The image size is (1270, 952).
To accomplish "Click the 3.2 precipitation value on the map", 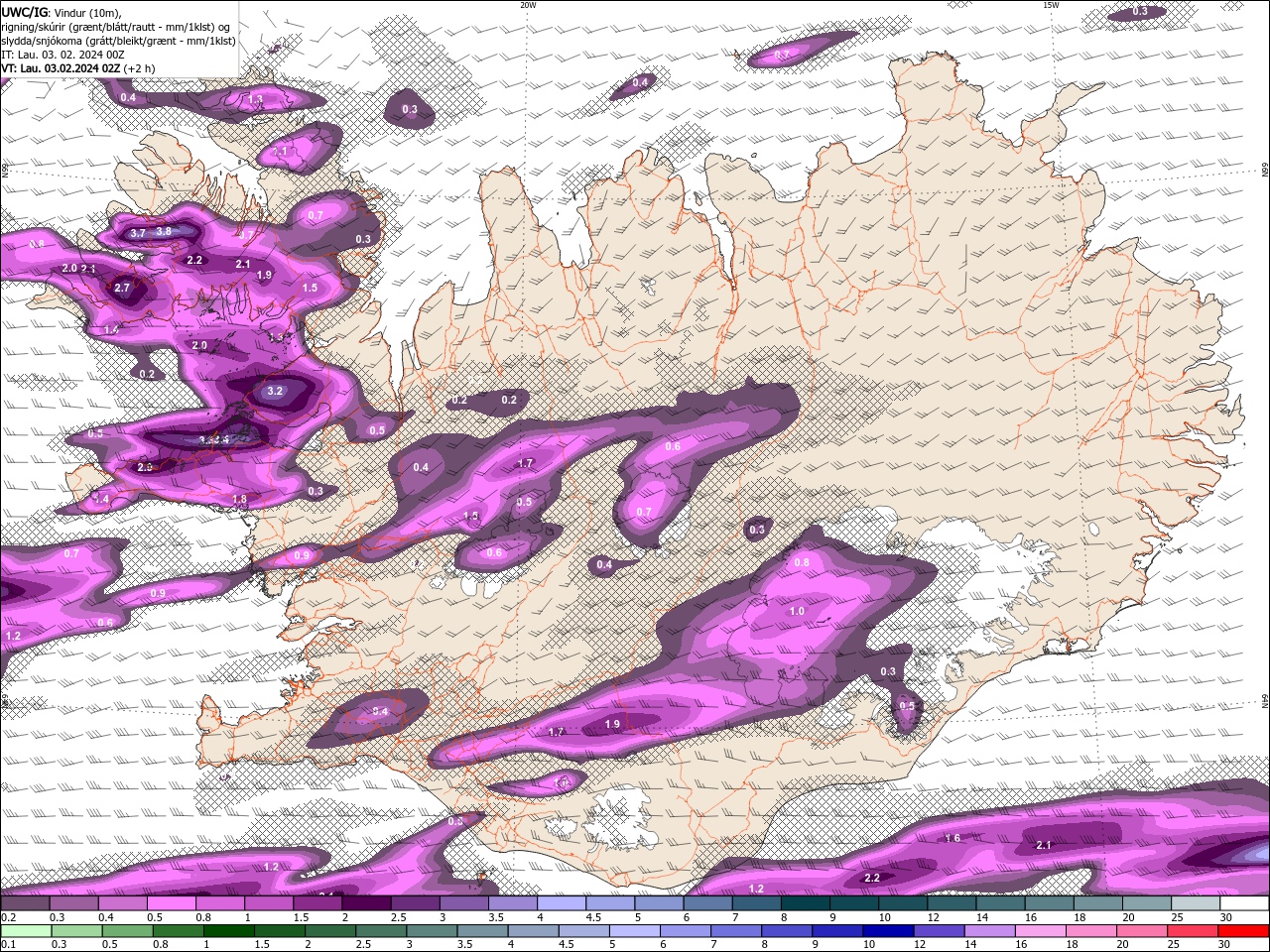I will (275, 391).
